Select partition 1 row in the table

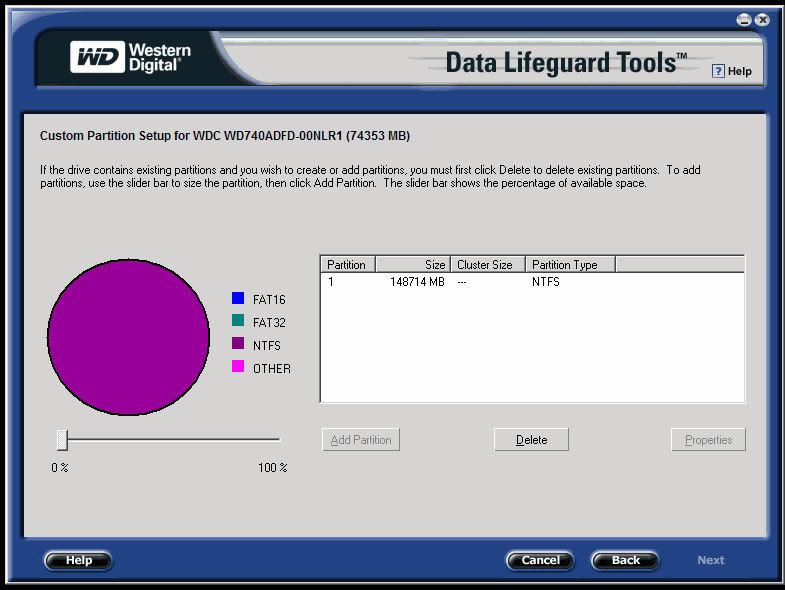pos(532,282)
